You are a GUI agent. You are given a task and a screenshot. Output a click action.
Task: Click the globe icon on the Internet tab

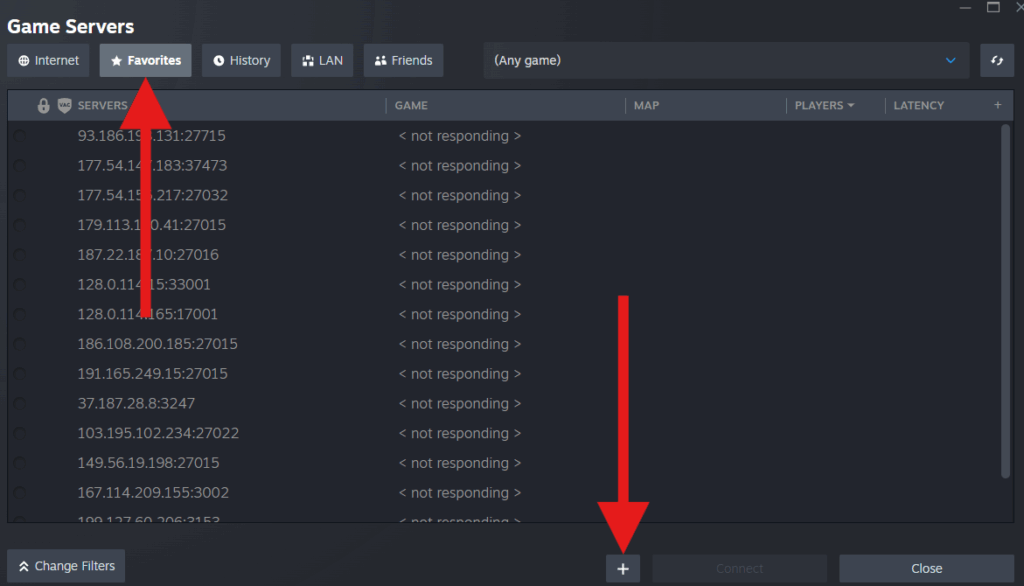click(x=22, y=60)
